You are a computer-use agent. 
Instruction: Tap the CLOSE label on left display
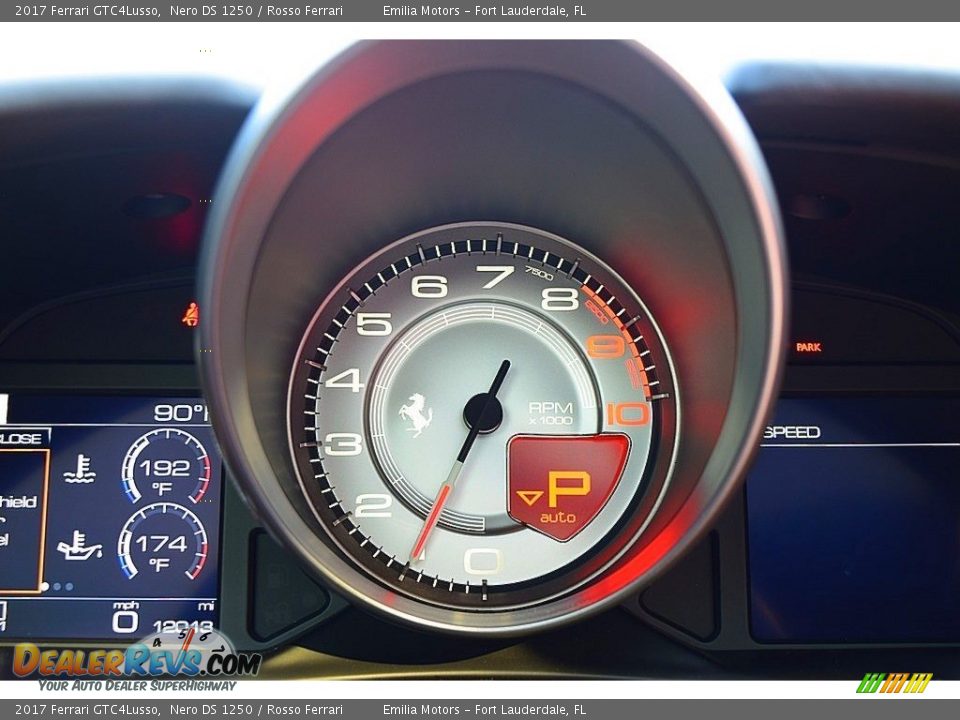[22, 438]
